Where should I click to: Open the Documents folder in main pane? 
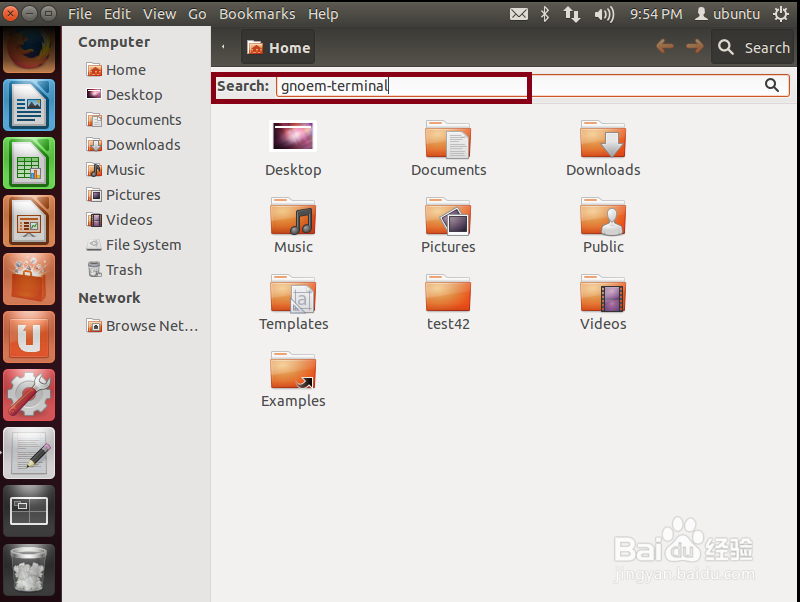pyautogui.click(x=448, y=149)
